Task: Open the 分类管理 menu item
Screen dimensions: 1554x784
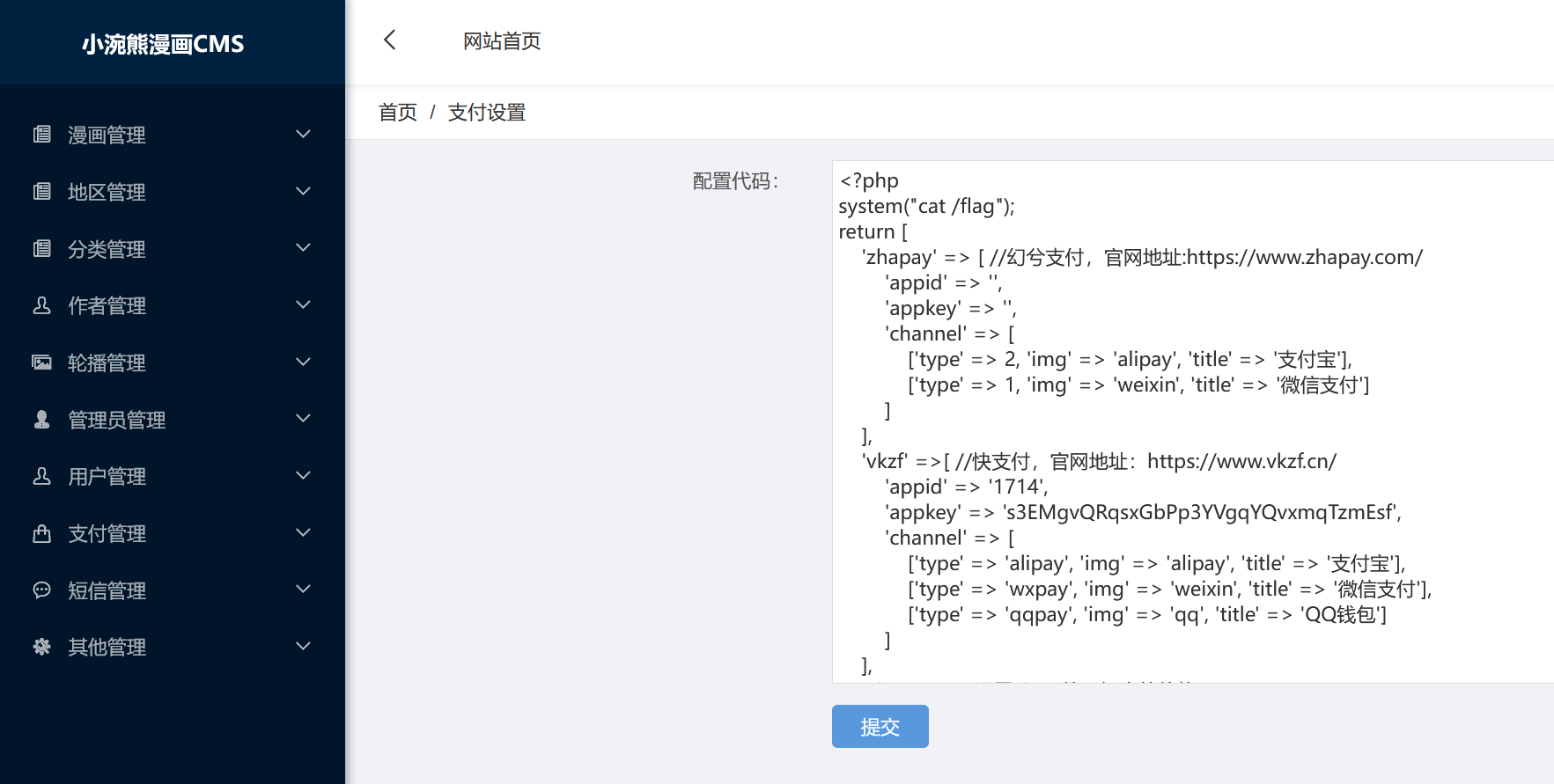Action: (173, 248)
